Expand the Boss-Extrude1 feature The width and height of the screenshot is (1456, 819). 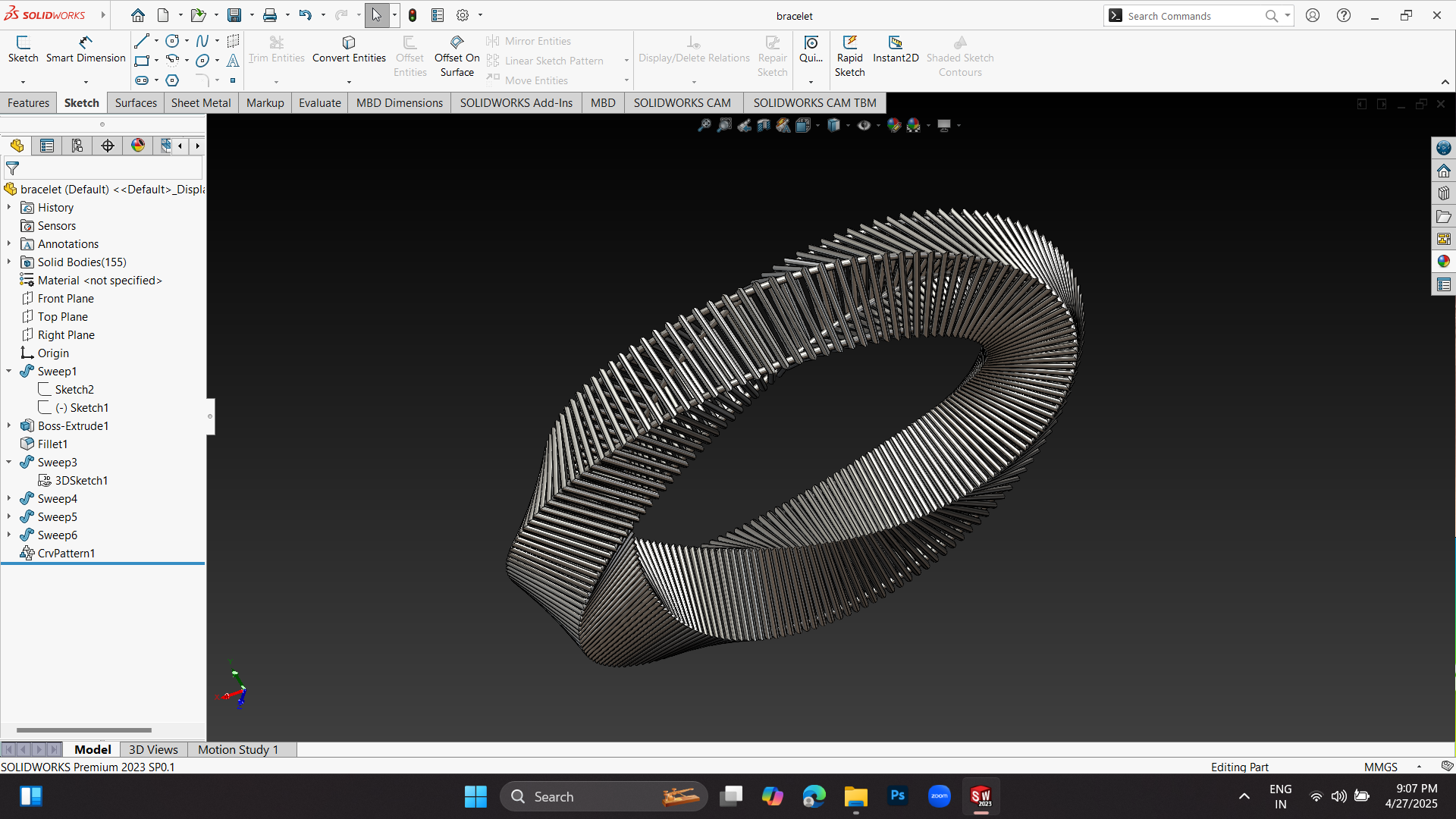tap(9, 425)
